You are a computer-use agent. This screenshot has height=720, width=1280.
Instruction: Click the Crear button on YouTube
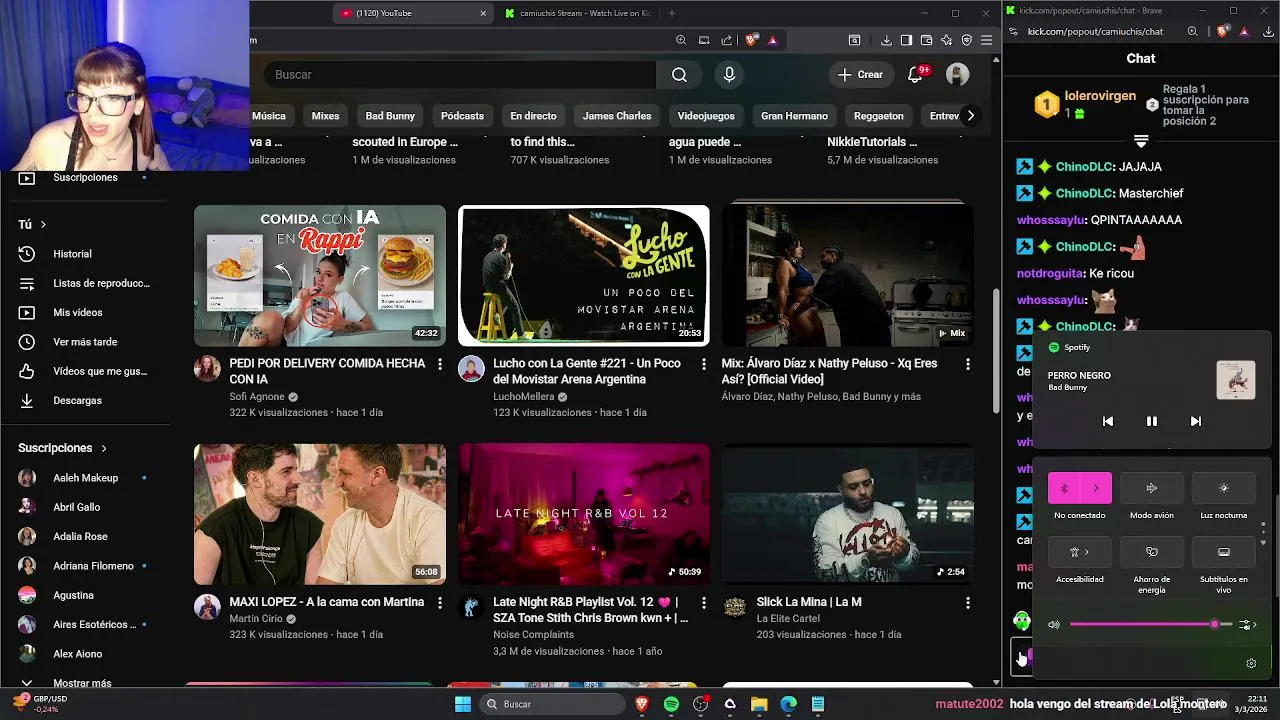tap(860, 75)
